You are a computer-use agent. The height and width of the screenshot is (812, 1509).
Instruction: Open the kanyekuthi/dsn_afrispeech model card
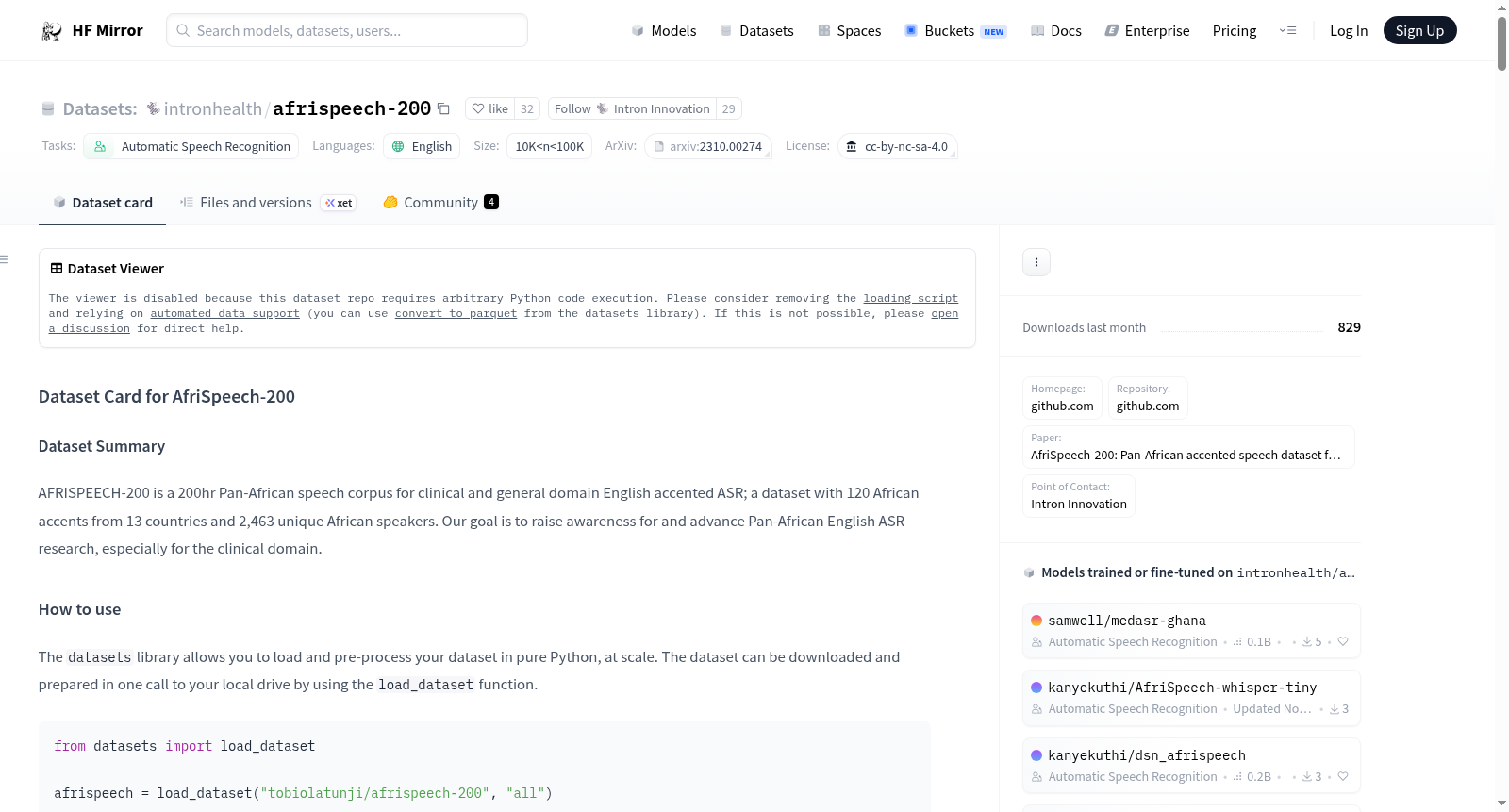pyautogui.click(x=1191, y=766)
